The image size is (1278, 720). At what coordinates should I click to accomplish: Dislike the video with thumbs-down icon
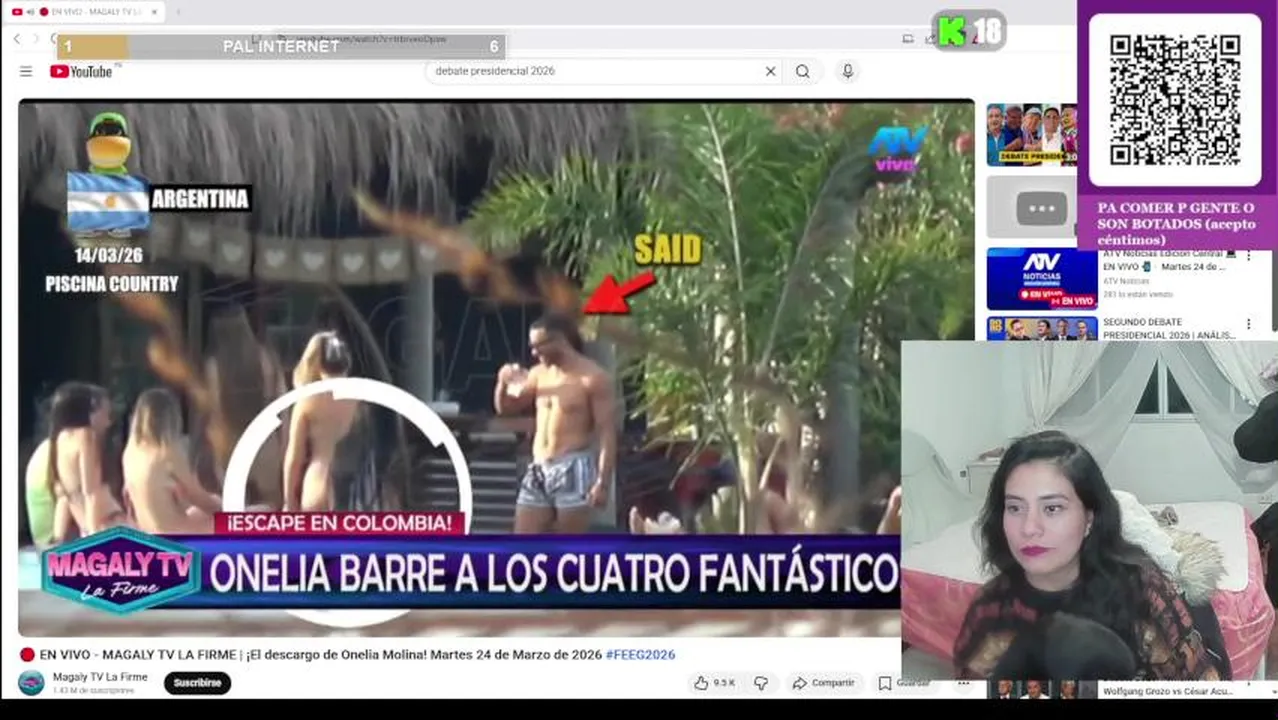[x=761, y=683]
